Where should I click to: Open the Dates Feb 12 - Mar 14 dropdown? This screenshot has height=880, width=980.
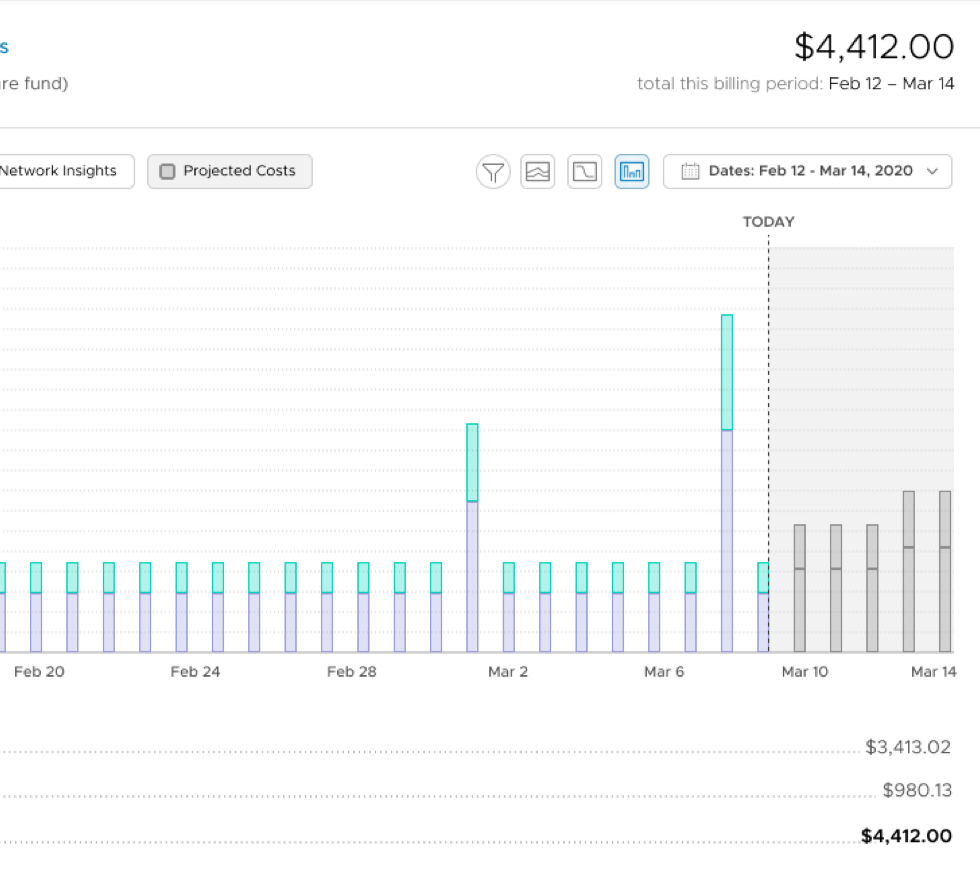pyautogui.click(x=808, y=171)
